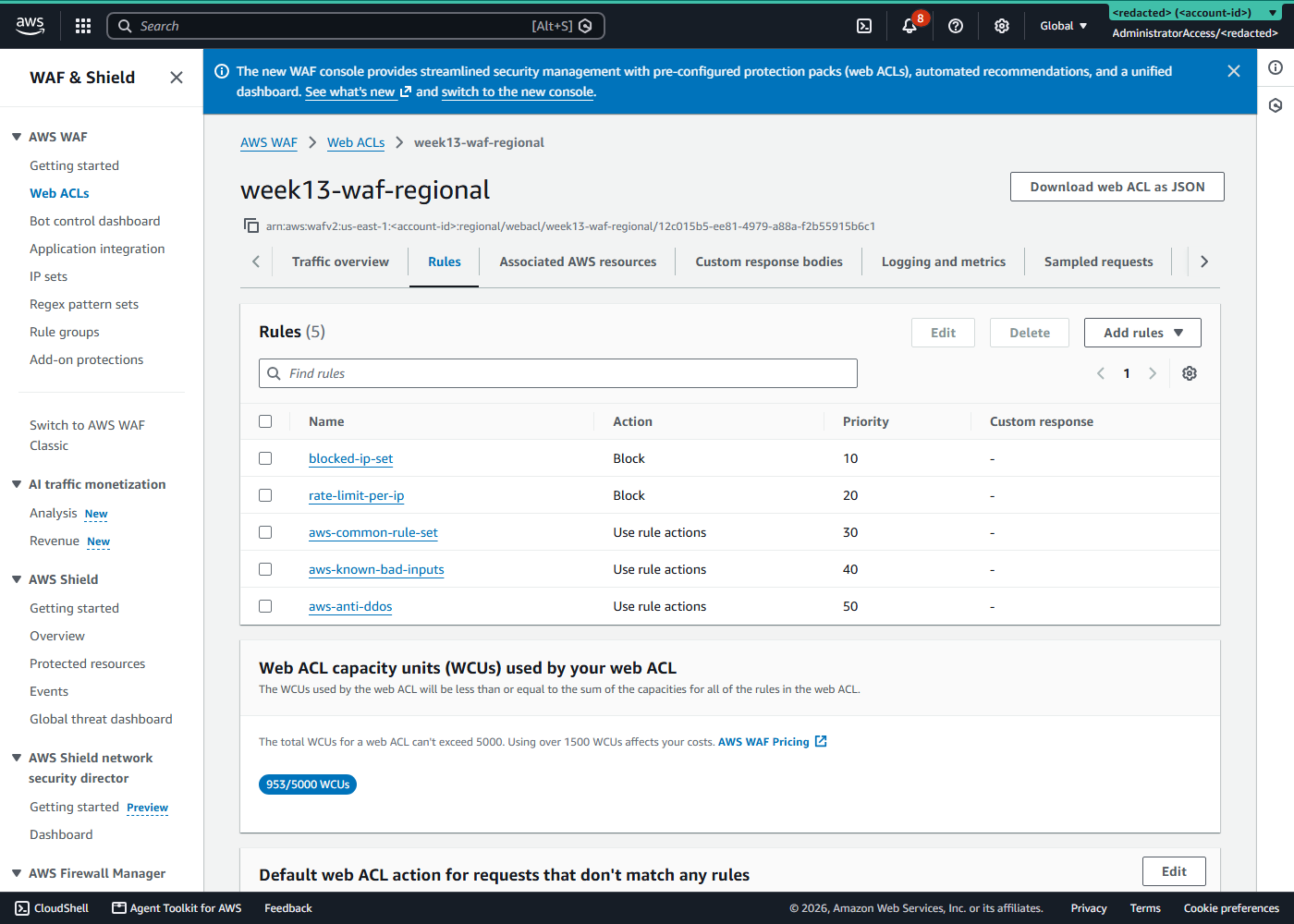Click Download web ACL as JSON button
Screen dimensions: 1294x924
1117,187
